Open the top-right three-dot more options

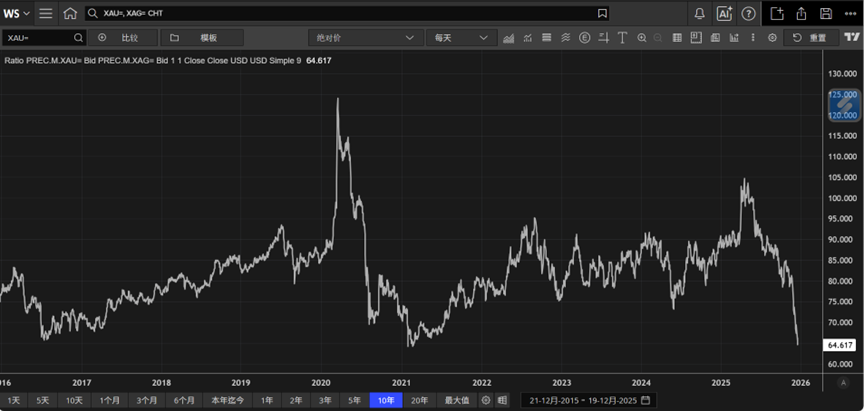pos(850,13)
